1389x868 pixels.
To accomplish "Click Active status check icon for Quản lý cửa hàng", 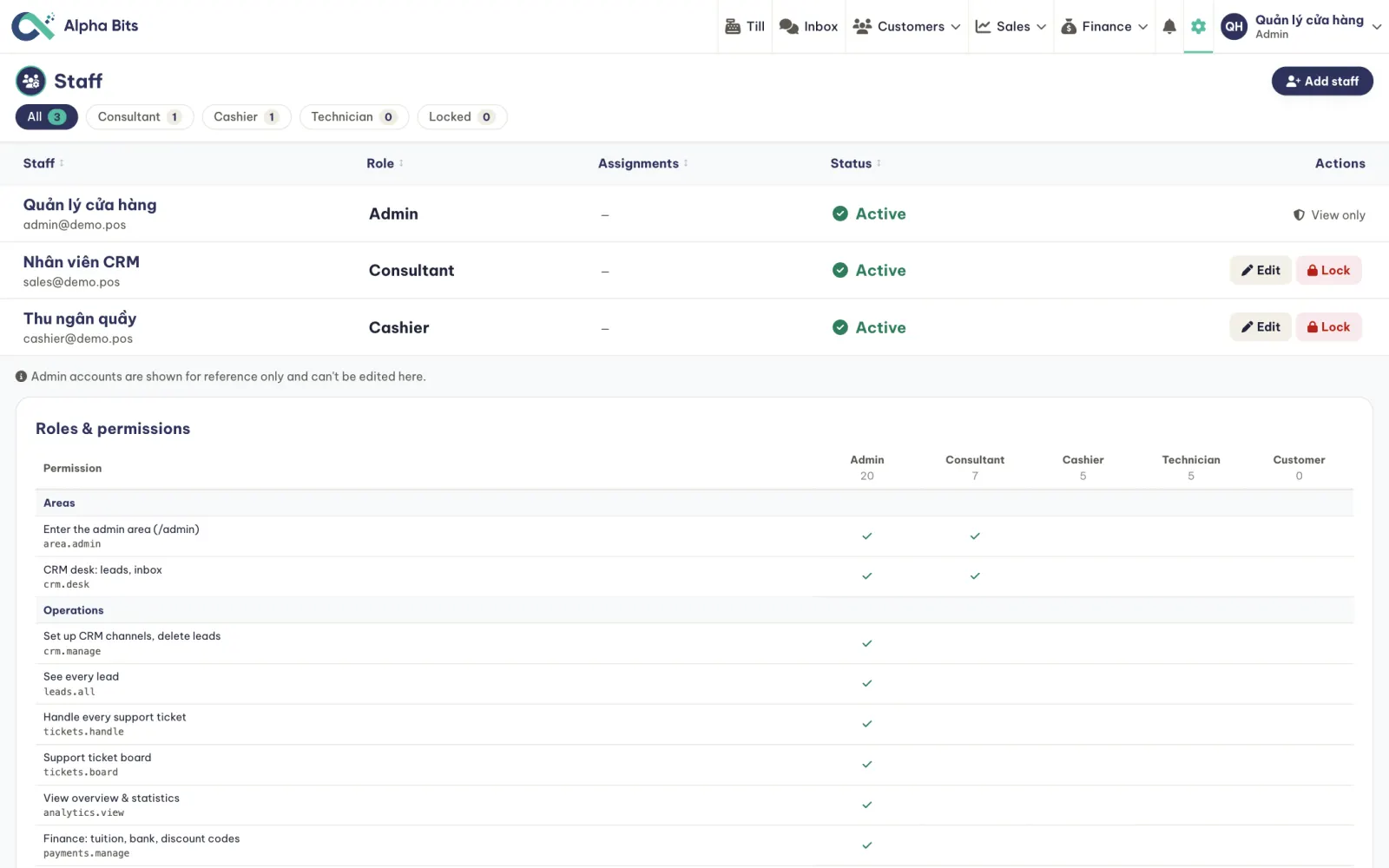I will click(839, 214).
